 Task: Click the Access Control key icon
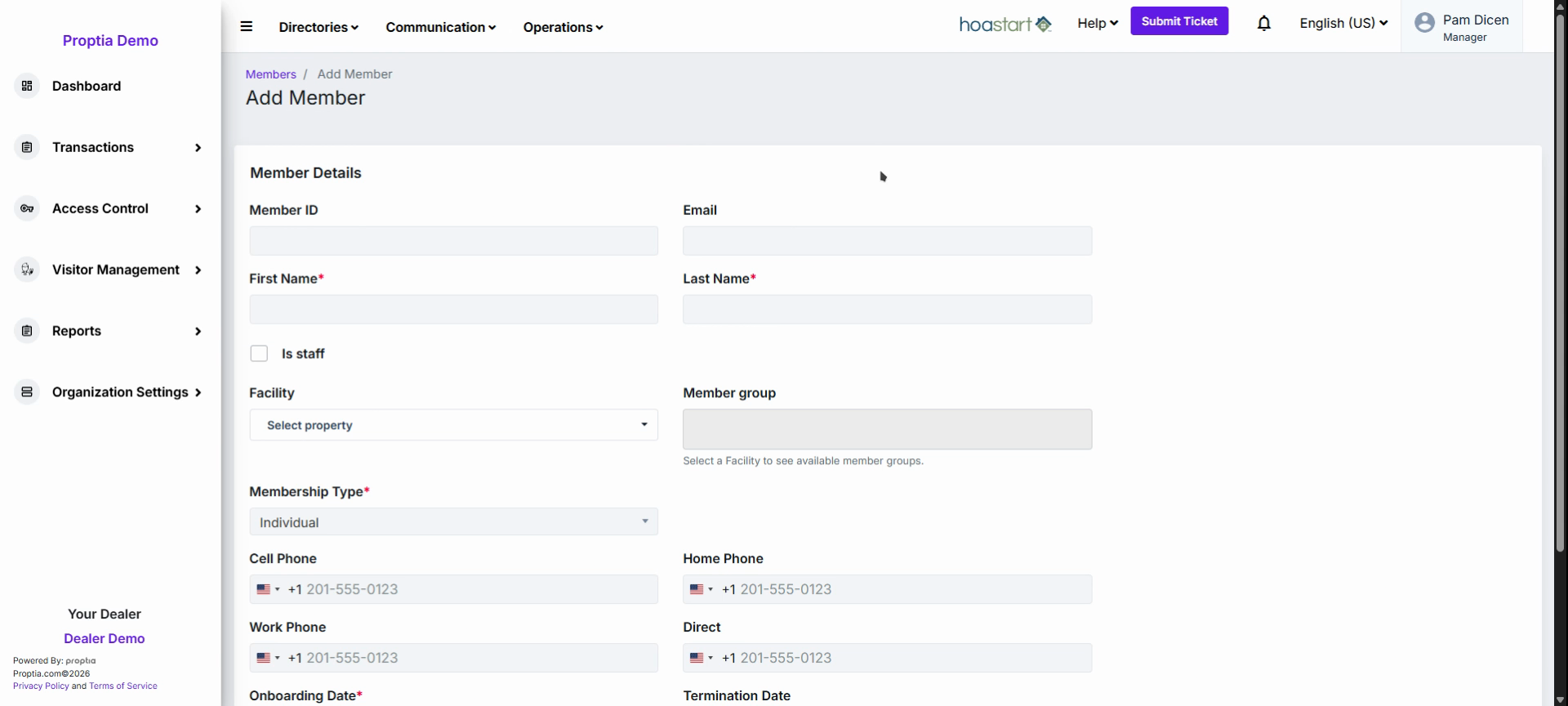[x=27, y=208]
